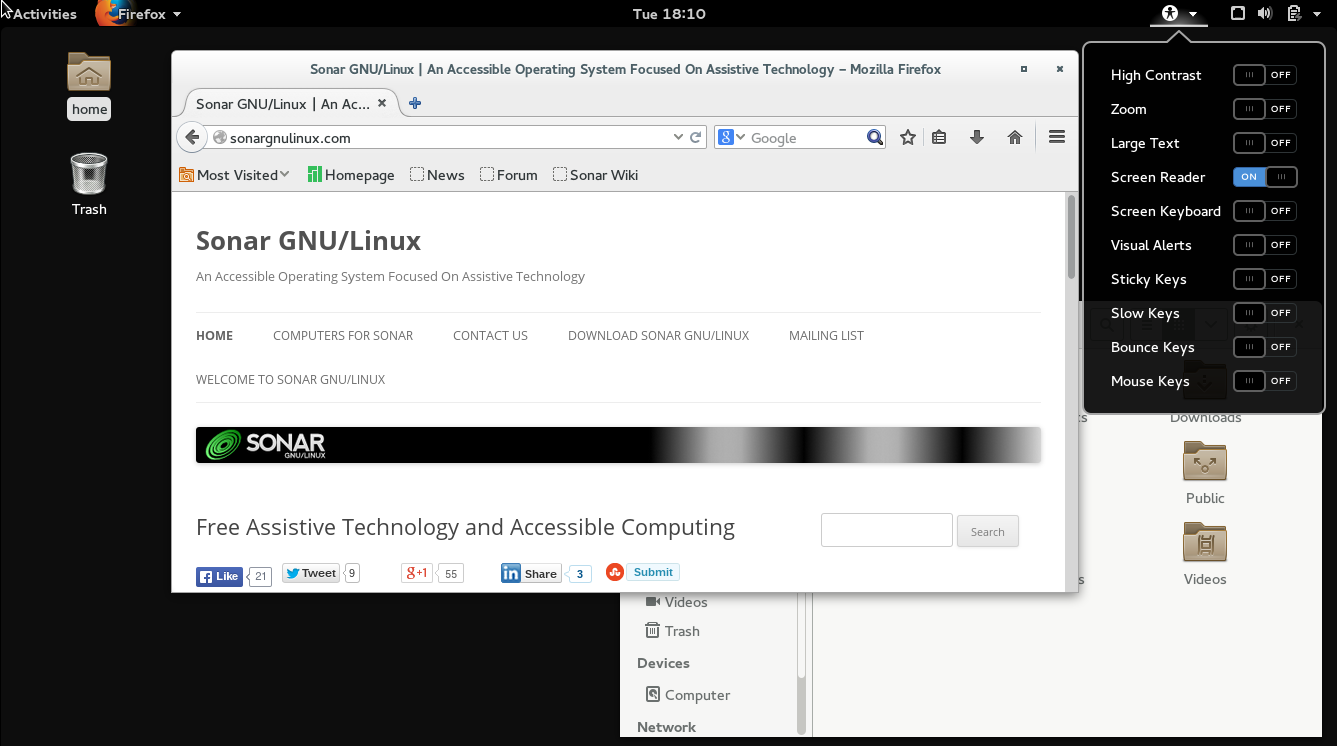Image resolution: width=1337 pixels, height=746 pixels.
Task: Toggle the Bounce Keys switch
Action: [1265, 347]
